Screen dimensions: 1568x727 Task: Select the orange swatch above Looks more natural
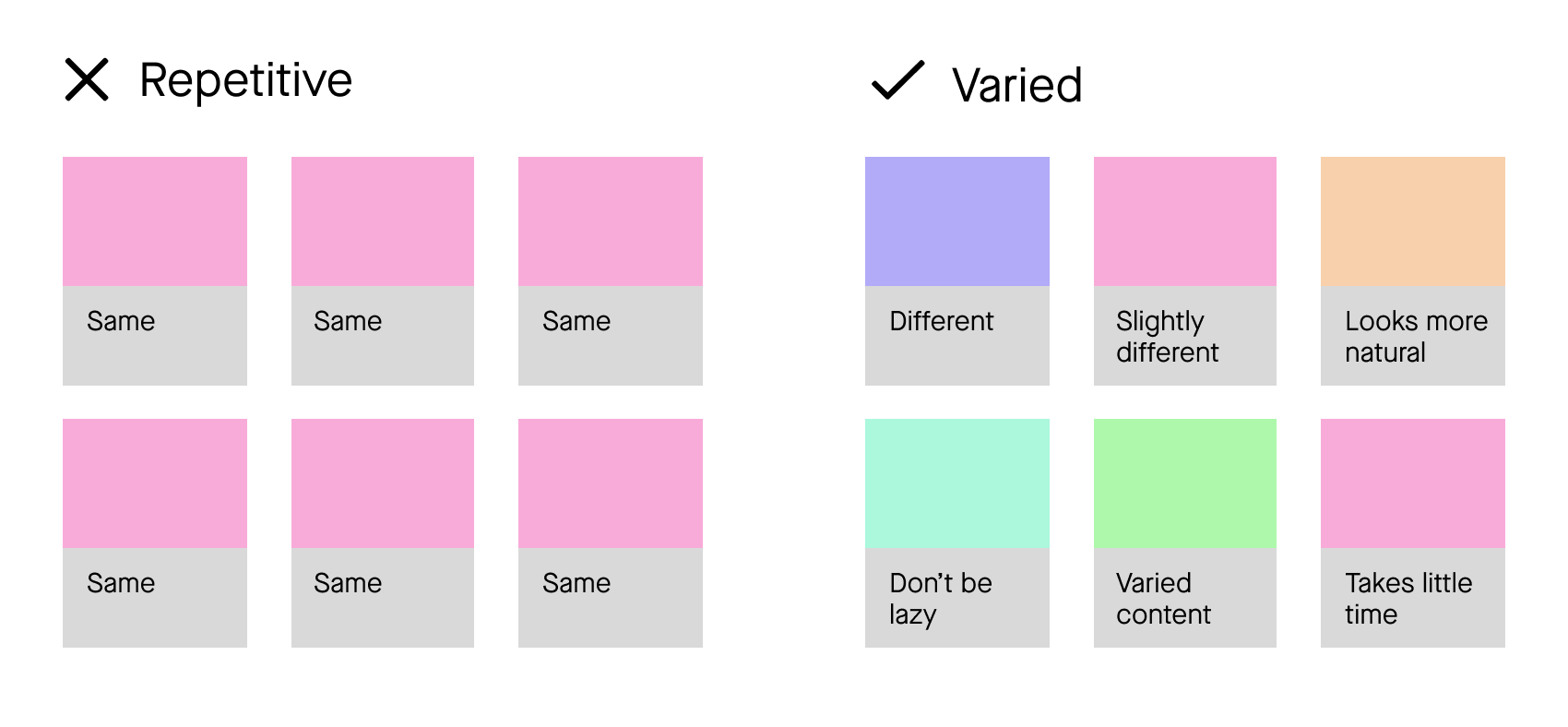[1413, 221]
